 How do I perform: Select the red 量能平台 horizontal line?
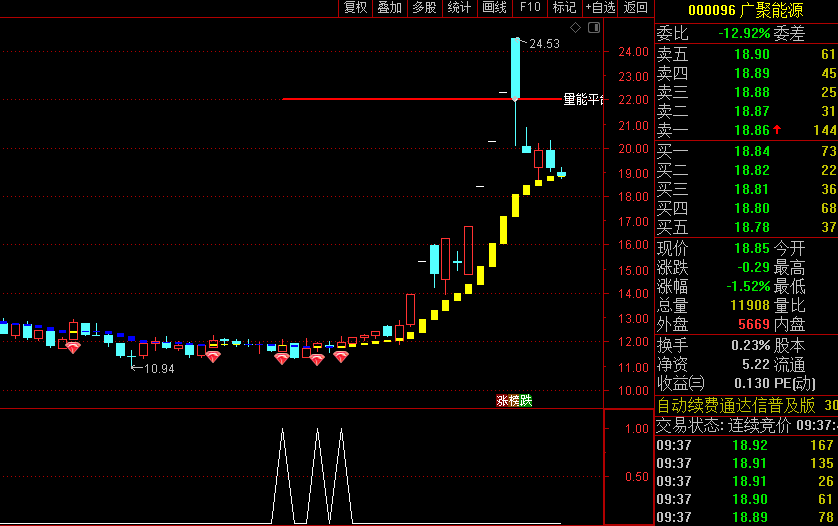coord(422,99)
